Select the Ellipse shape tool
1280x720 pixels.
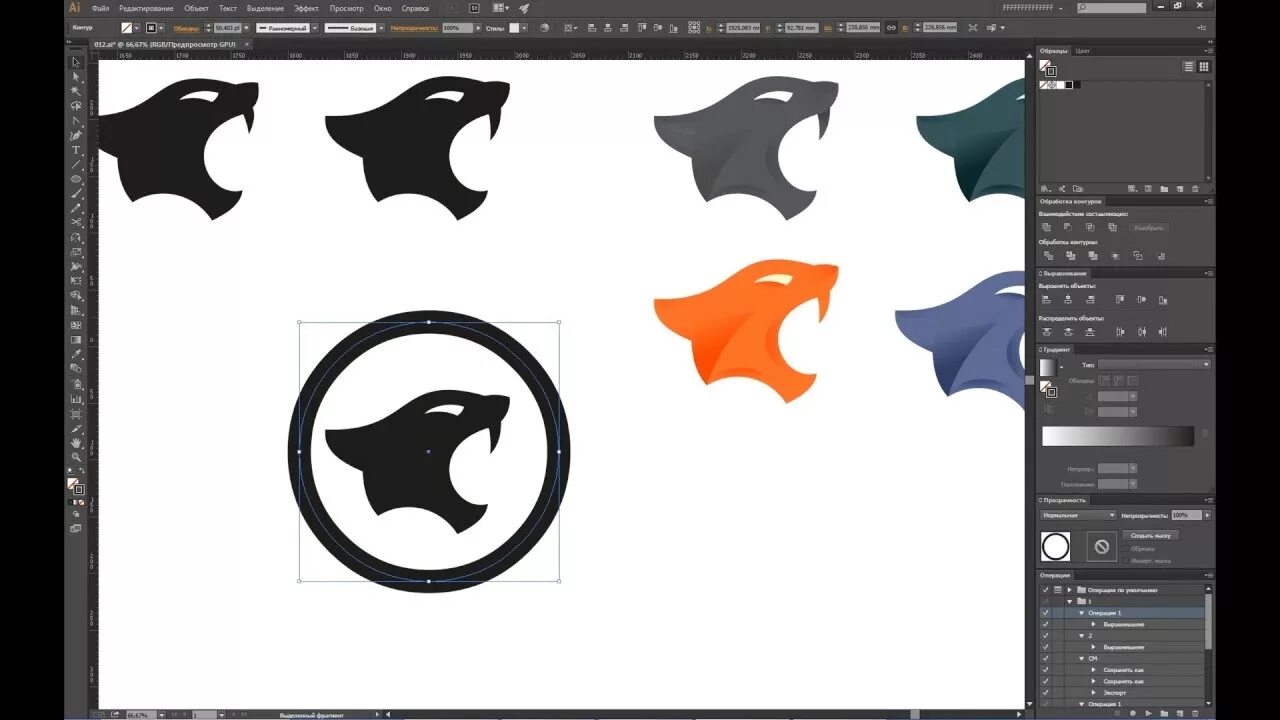click(76, 179)
